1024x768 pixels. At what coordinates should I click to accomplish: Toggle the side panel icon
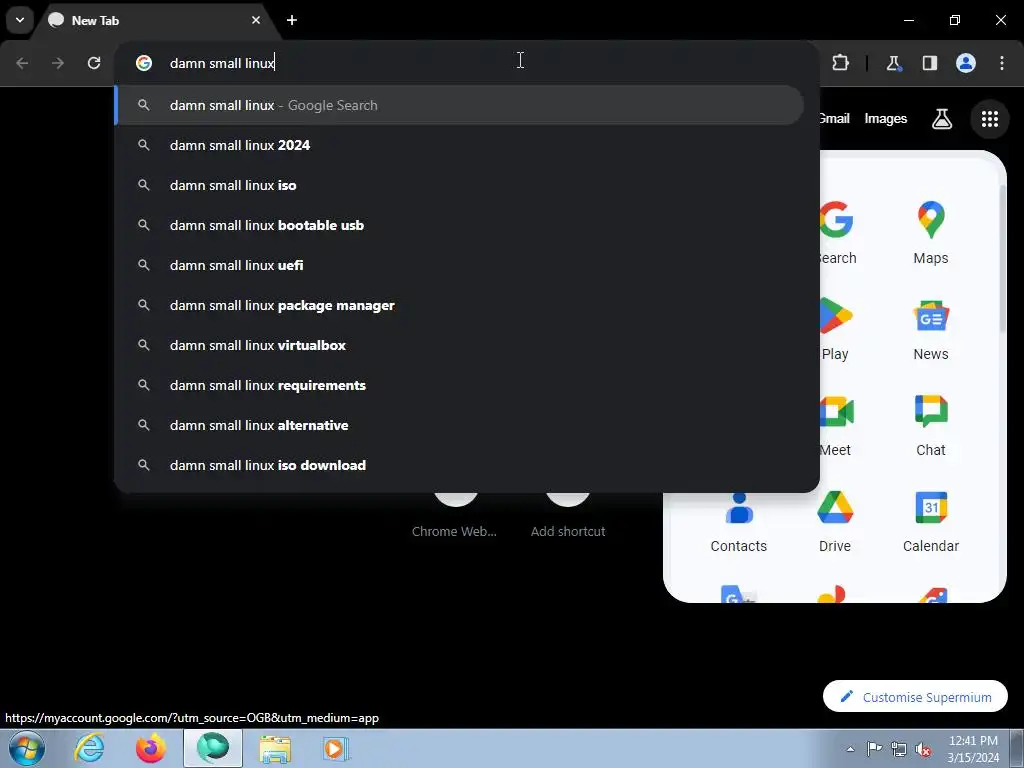[x=930, y=63]
